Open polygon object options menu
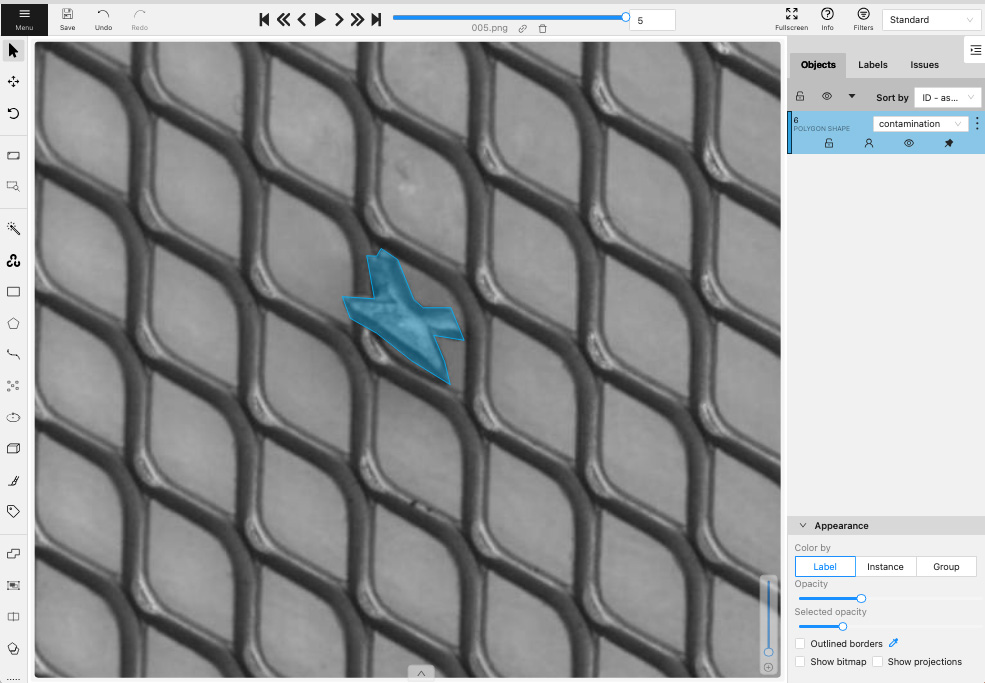This screenshot has width=985, height=683. 977,124
